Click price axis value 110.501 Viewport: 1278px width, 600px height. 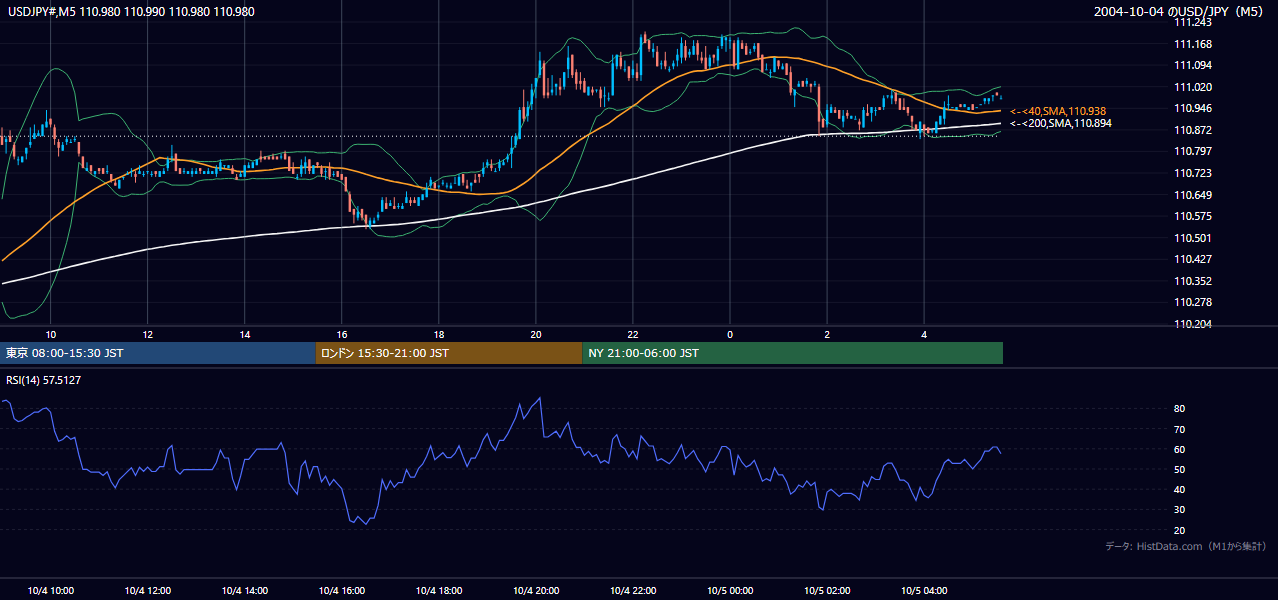coord(1194,238)
